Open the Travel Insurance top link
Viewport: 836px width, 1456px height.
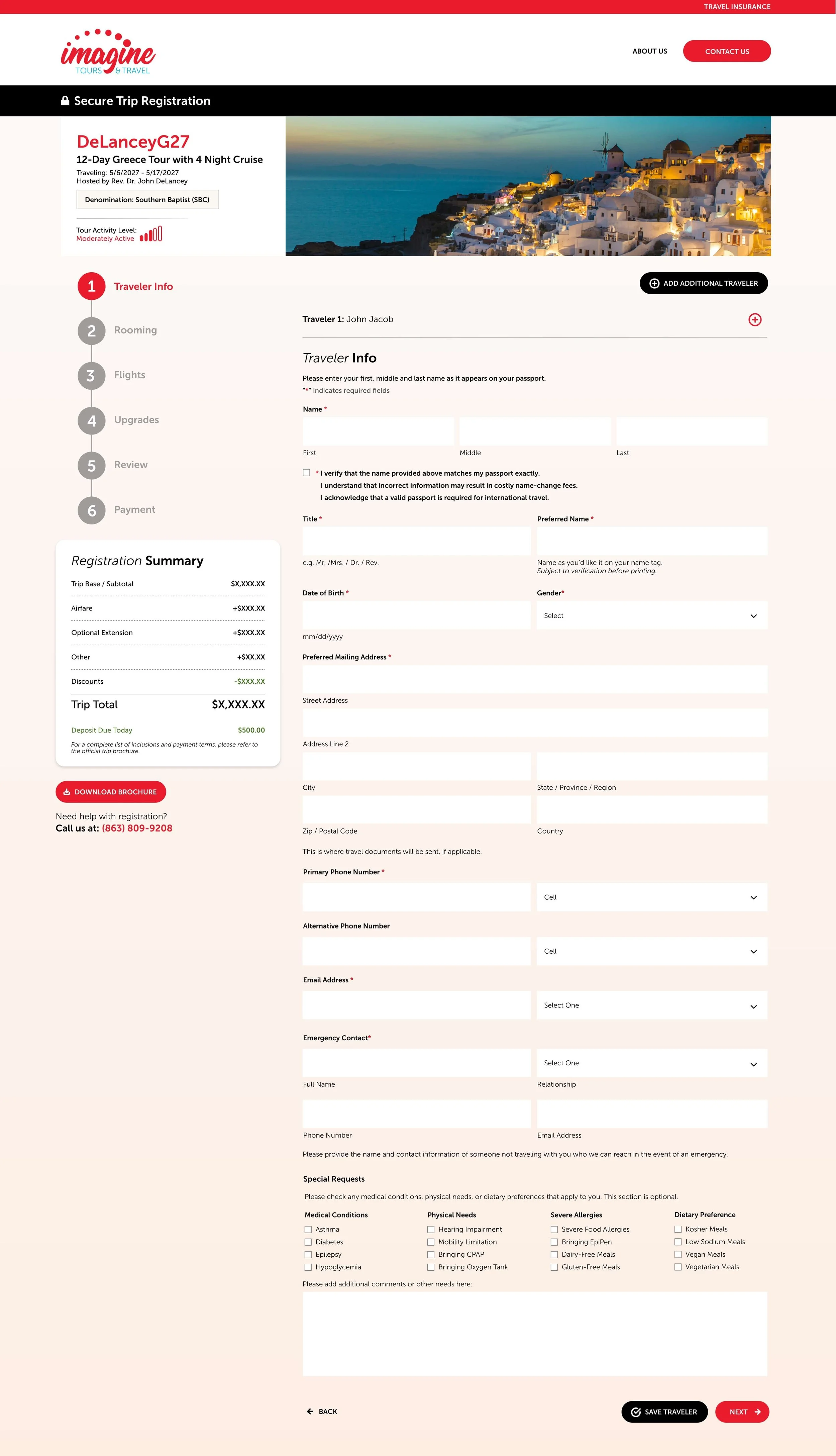pos(737,7)
